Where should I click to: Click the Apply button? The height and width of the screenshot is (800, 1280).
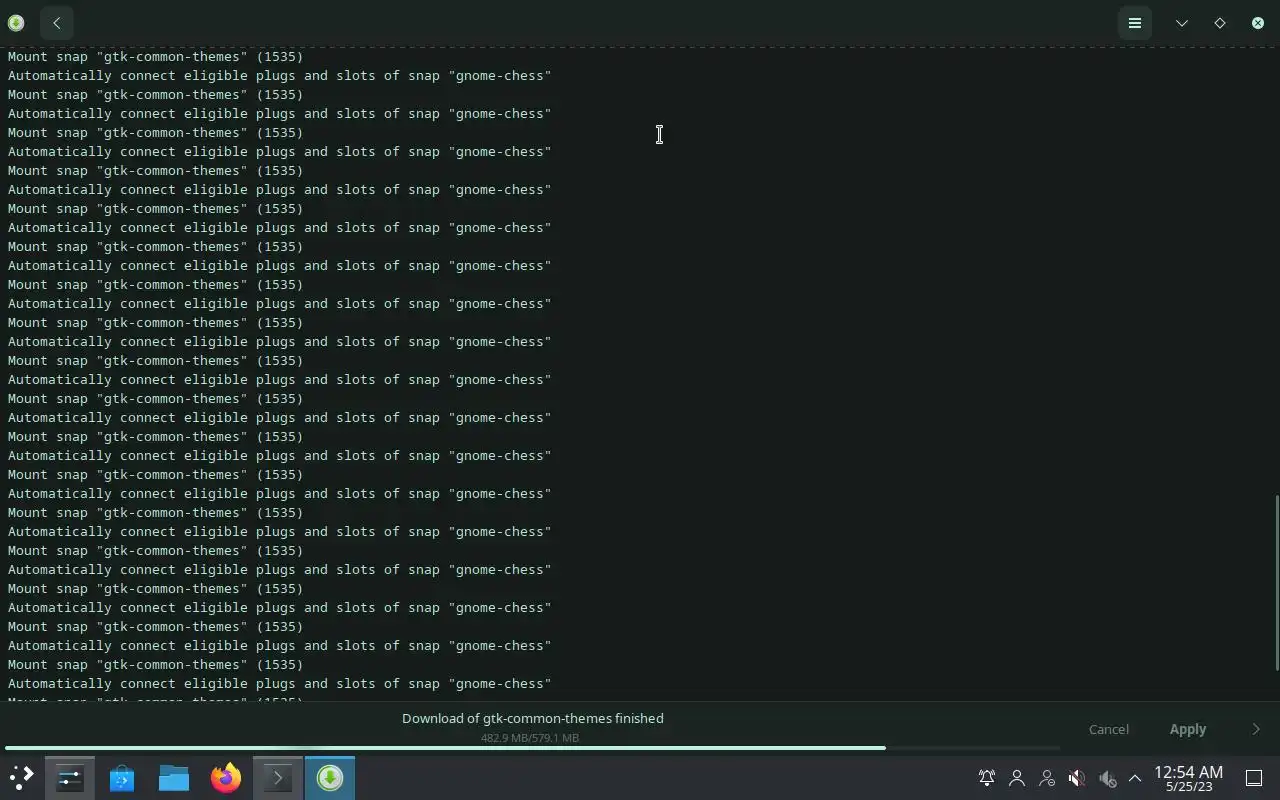(1188, 729)
